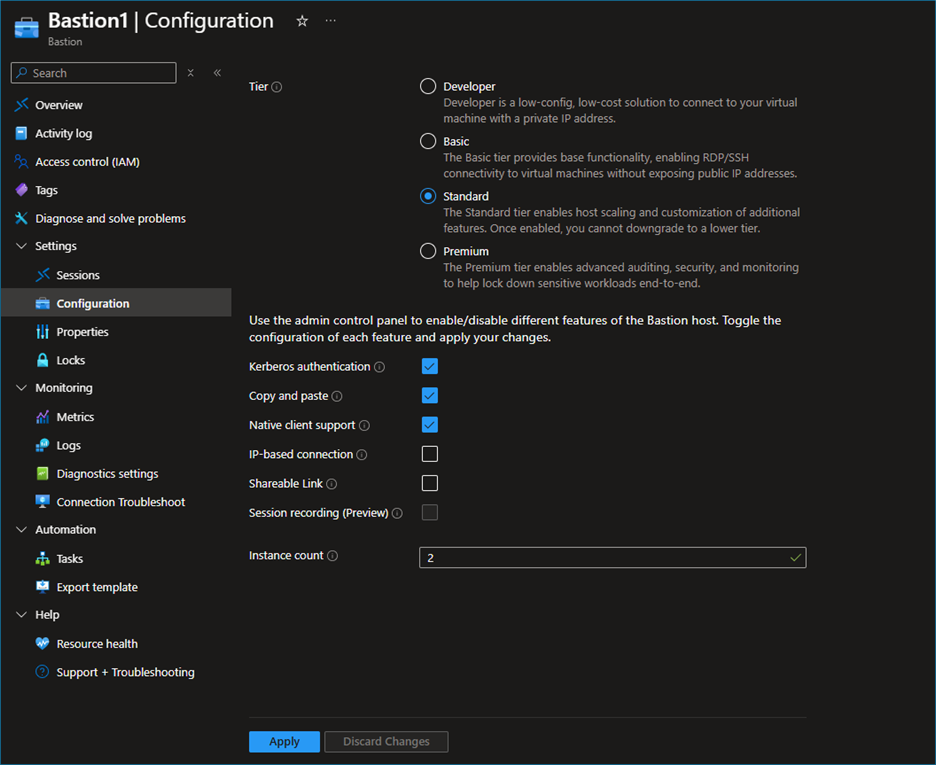Focus the sidebar Search field
This screenshot has width=936, height=765.
(x=94, y=73)
